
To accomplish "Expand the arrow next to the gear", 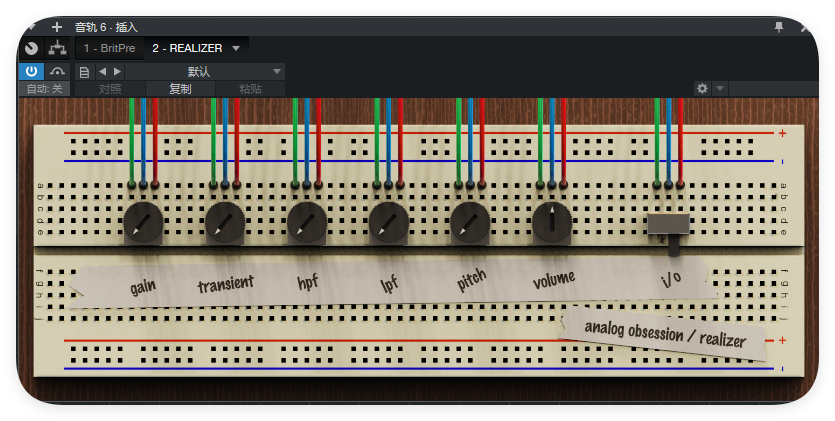I will [719, 88].
